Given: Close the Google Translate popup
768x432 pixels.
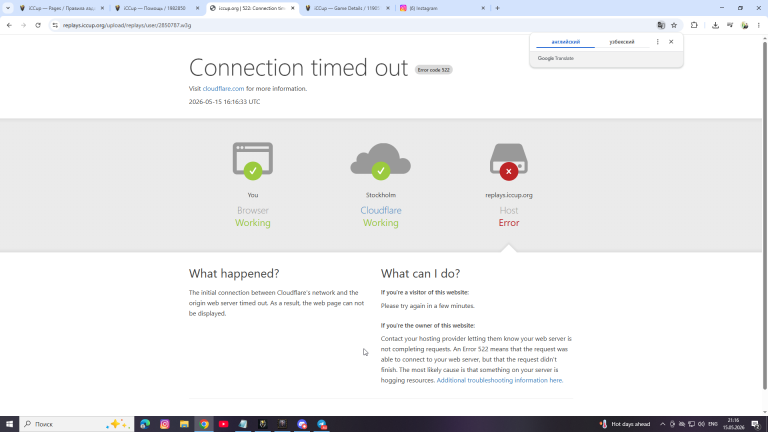Looking at the screenshot, I should (671, 42).
